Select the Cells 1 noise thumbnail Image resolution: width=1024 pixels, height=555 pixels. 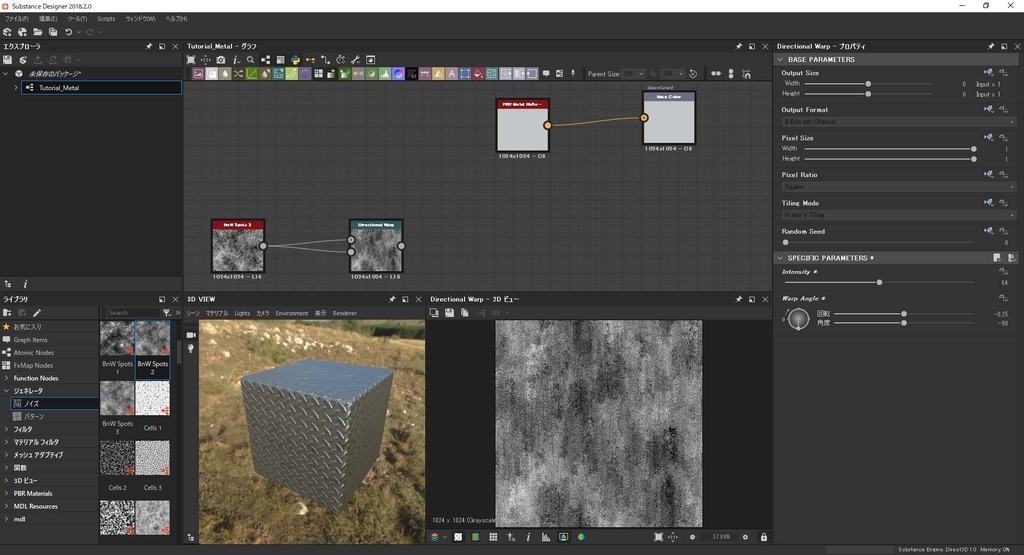(x=152, y=399)
